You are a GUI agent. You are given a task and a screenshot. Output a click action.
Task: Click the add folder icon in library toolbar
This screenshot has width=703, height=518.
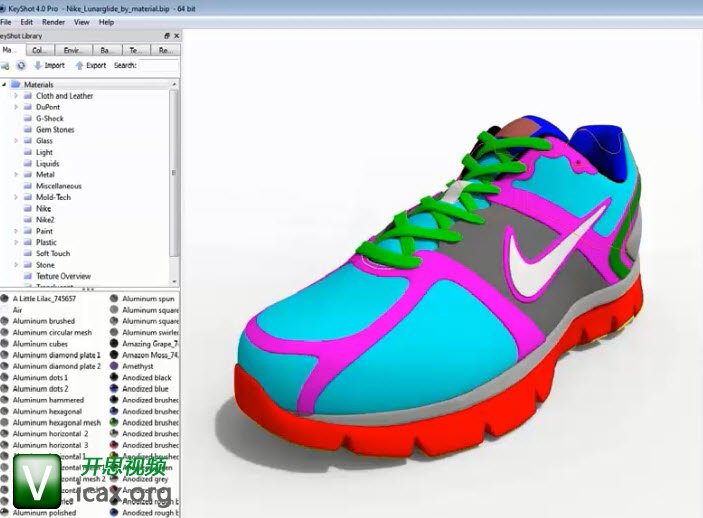(5, 65)
